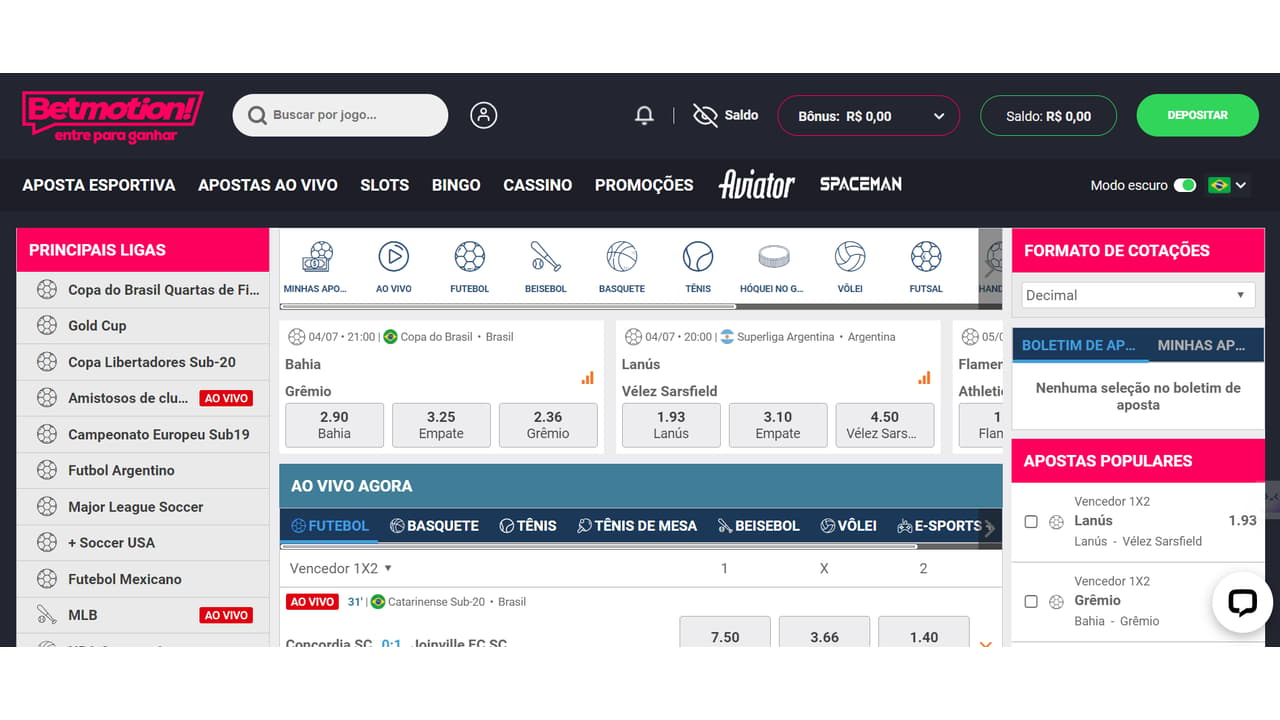
Task: Advance live sports tabs with right arrow
Action: click(989, 529)
